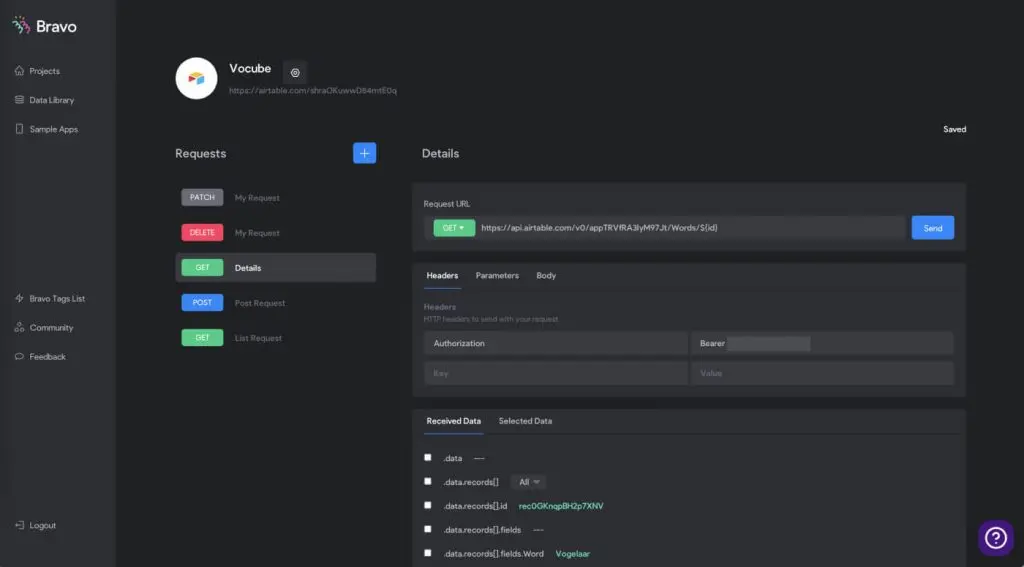Check the .data checkbox

tap(428, 457)
